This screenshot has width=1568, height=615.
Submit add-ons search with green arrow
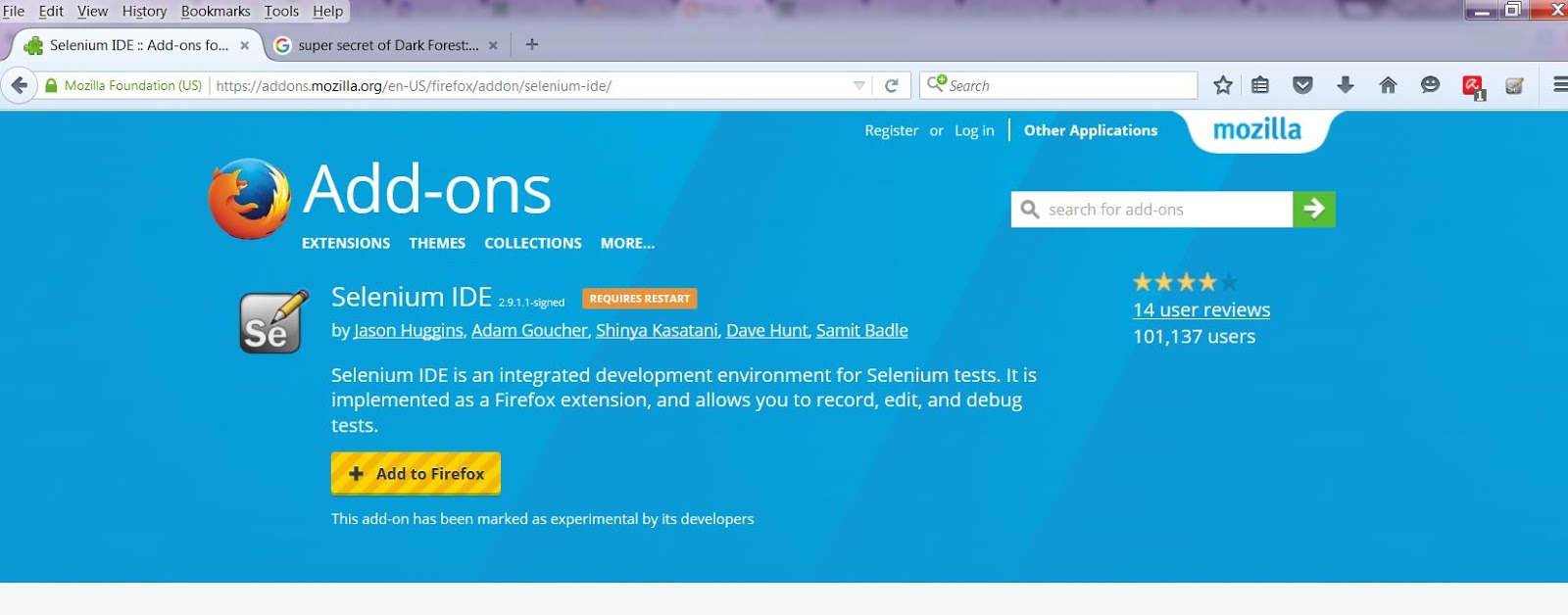pos(1314,209)
